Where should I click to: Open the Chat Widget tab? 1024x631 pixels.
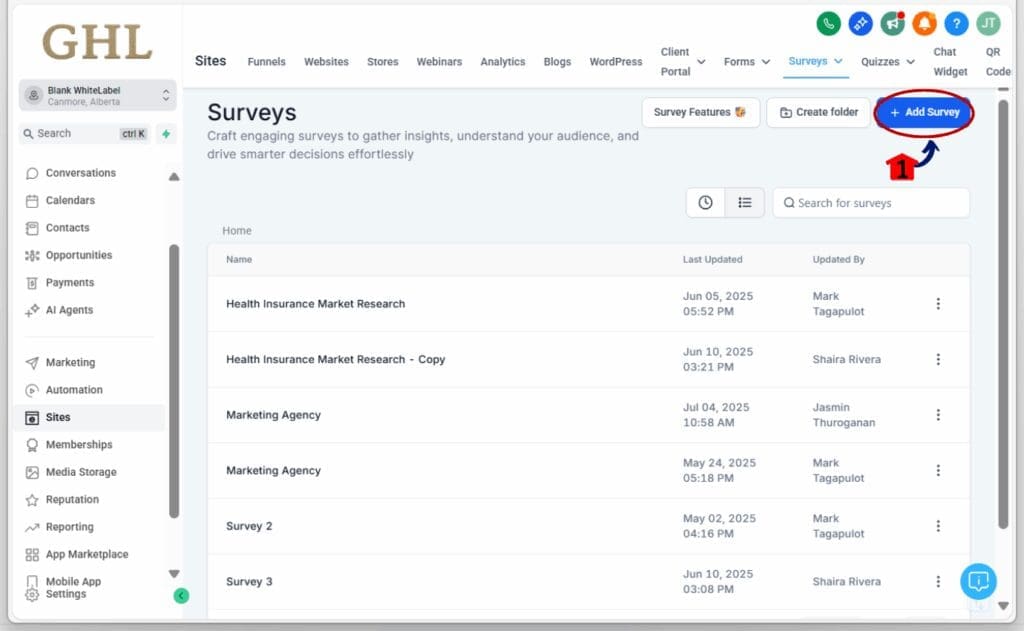[950, 61]
